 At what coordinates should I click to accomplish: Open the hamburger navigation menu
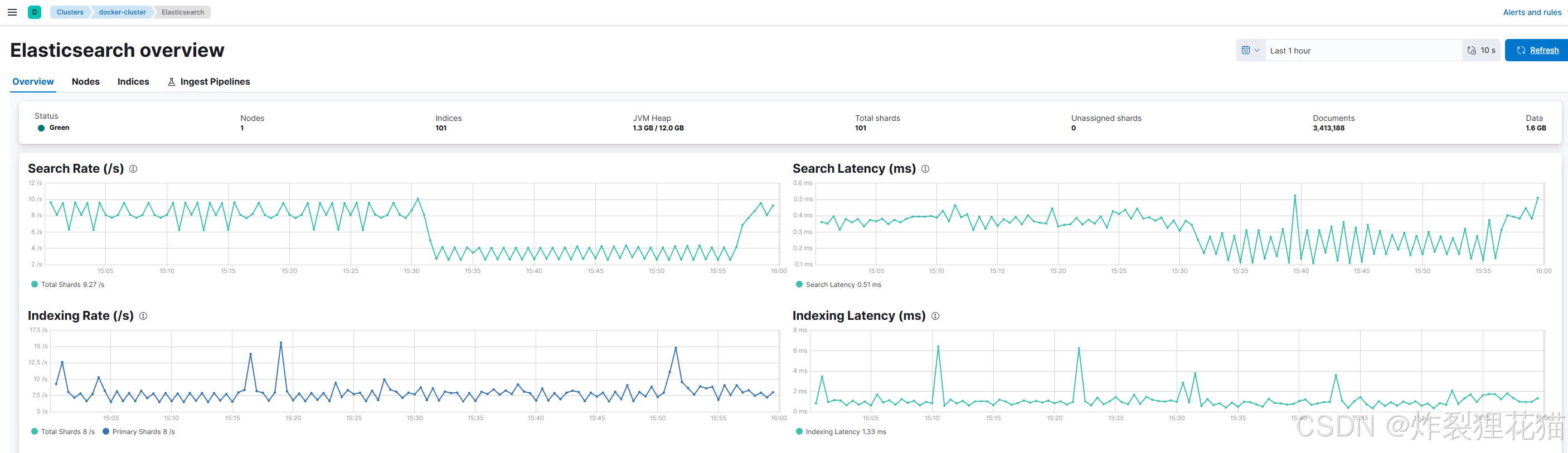click(x=12, y=12)
